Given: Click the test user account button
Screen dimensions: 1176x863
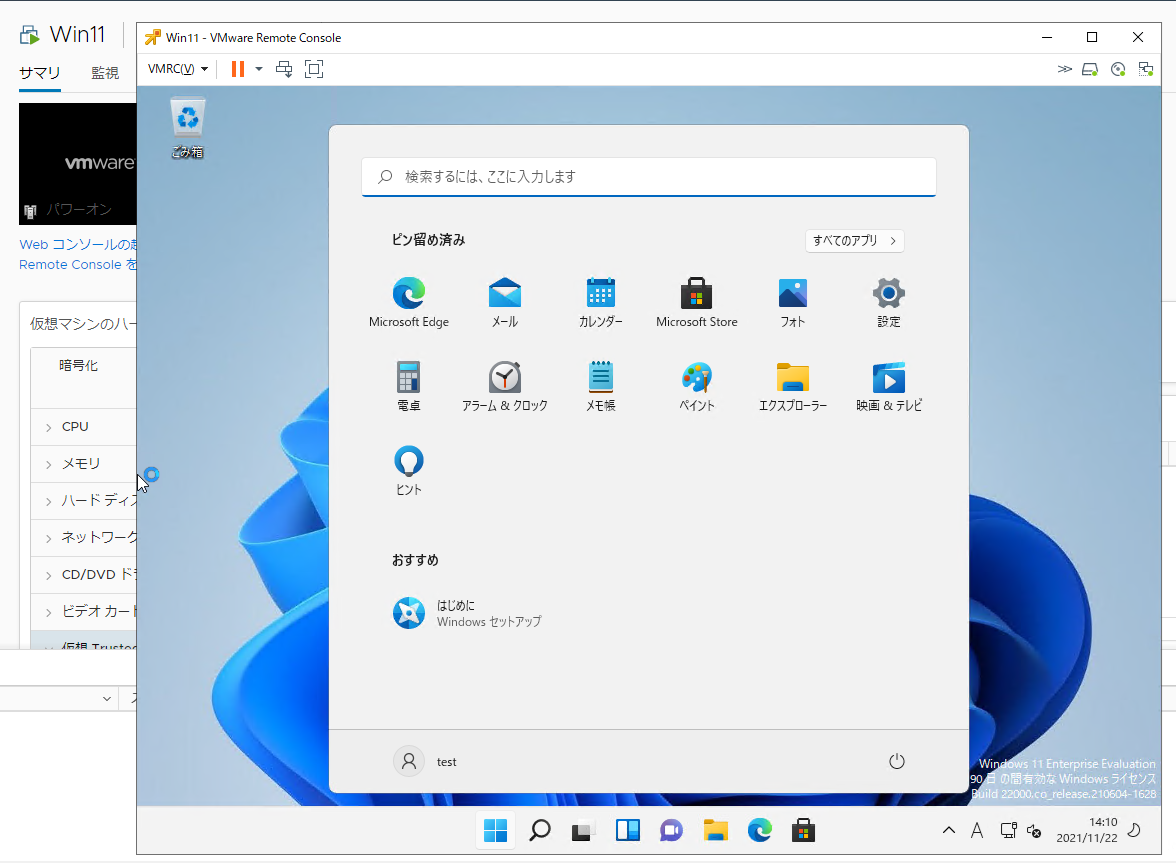Looking at the screenshot, I should tap(425, 762).
